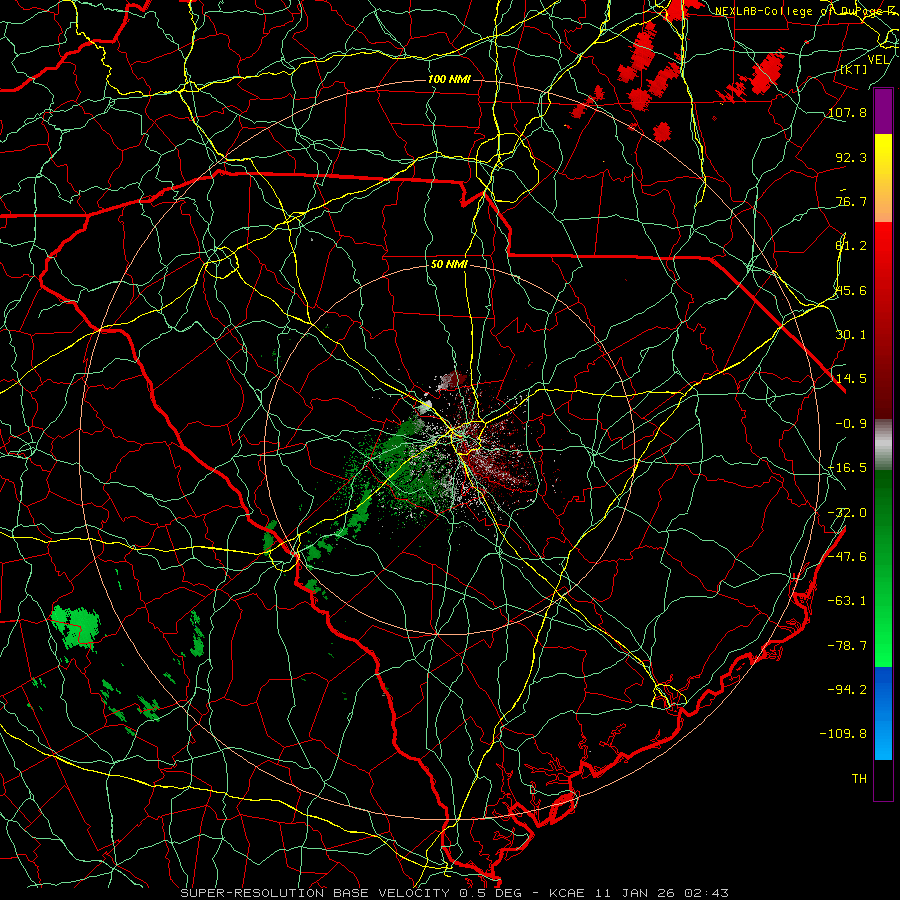The image size is (900, 900).
Task: Click the red segment of the color bar
Action: [883, 320]
